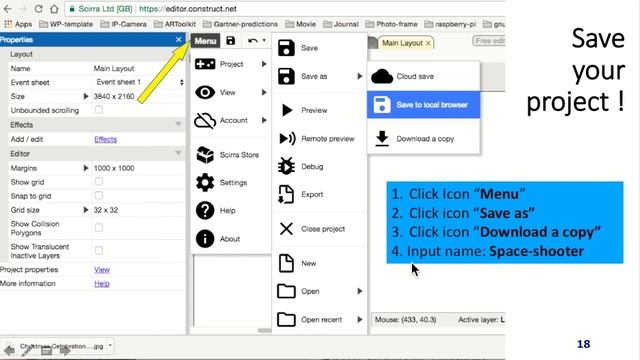Click the Open folder icon

point(286,291)
